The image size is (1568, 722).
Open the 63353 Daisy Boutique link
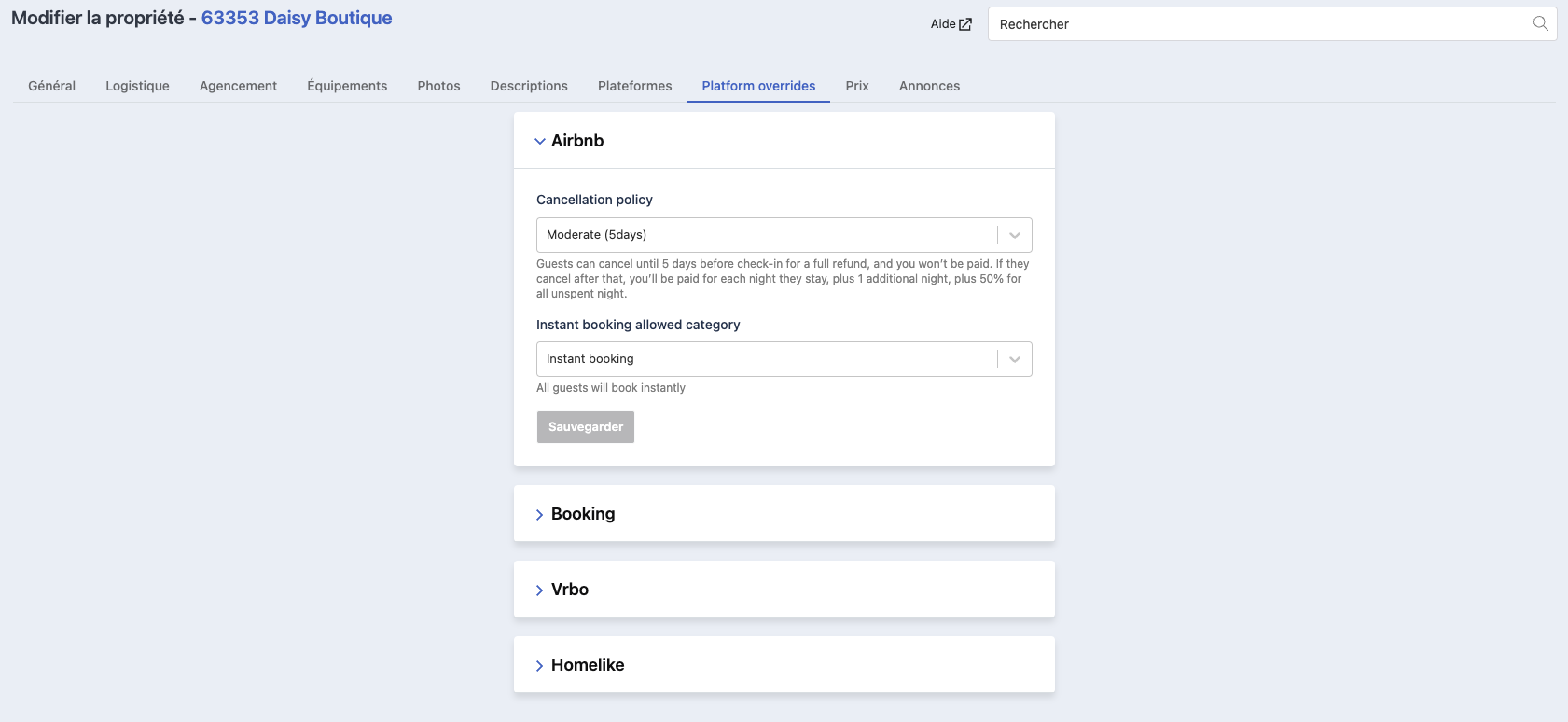(297, 18)
